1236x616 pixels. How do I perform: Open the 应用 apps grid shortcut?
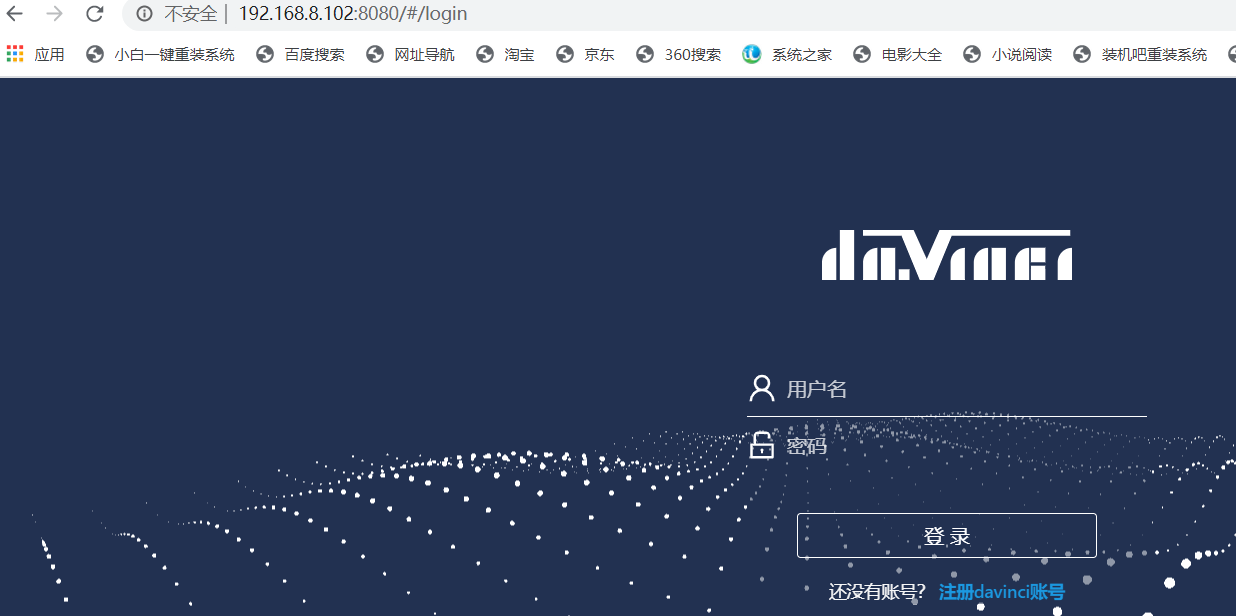[35, 54]
